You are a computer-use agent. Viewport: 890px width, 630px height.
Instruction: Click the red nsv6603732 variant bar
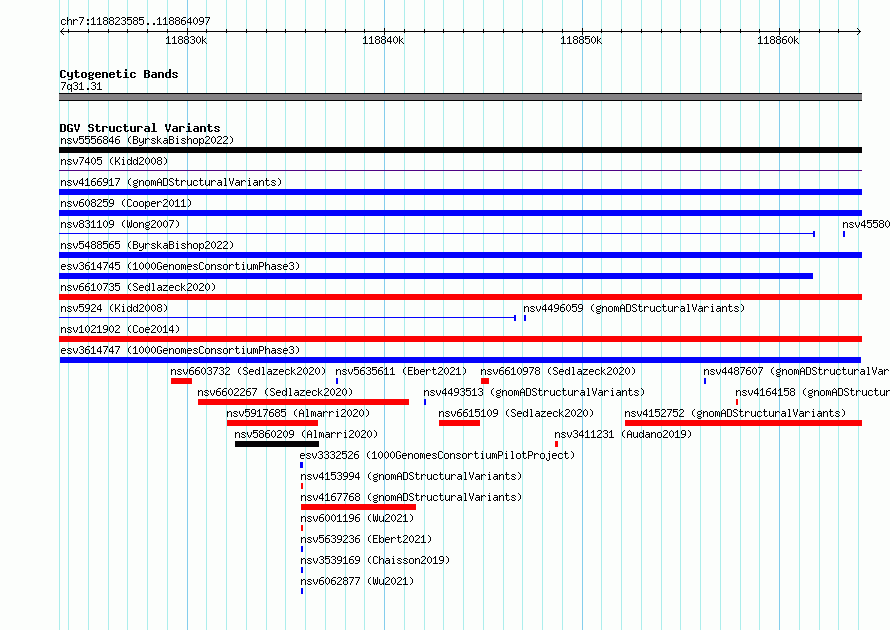pyautogui.click(x=182, y=381)
